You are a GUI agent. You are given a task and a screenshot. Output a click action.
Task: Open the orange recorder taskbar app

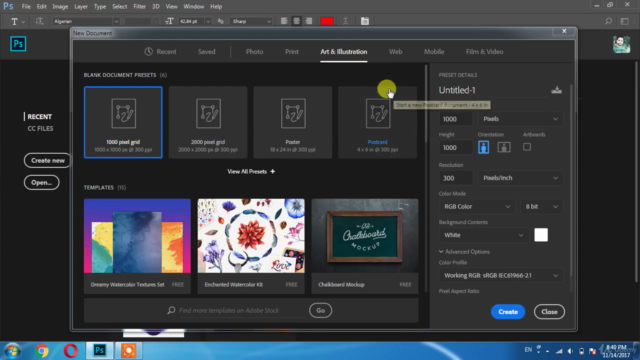[128, 351]
